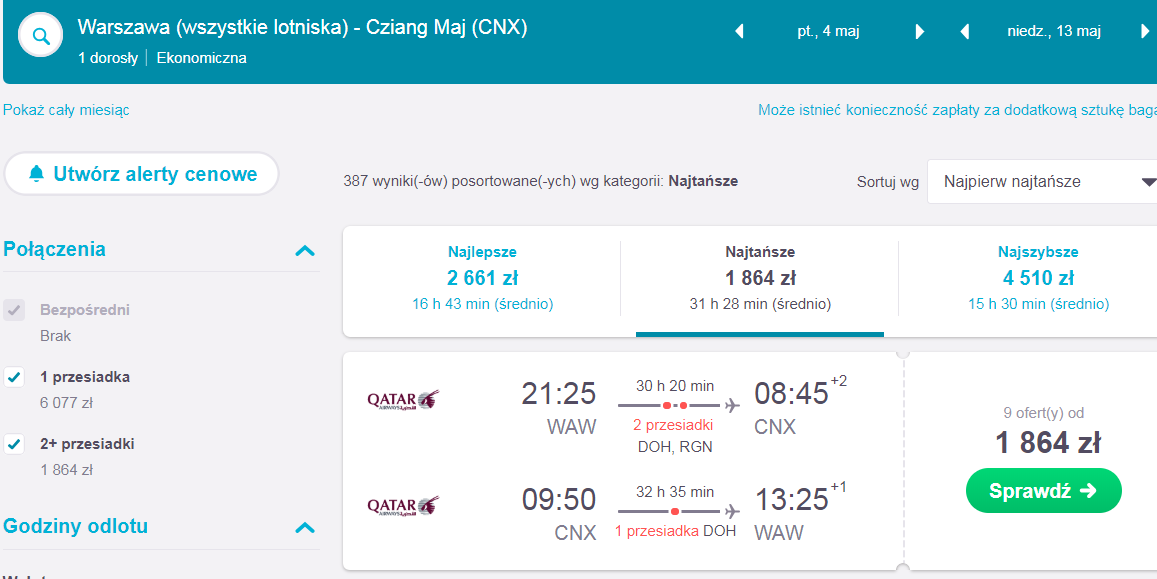Screen dimensions: 1157x579
Task: Click the magnifier search icon
Action: [40, 35]
